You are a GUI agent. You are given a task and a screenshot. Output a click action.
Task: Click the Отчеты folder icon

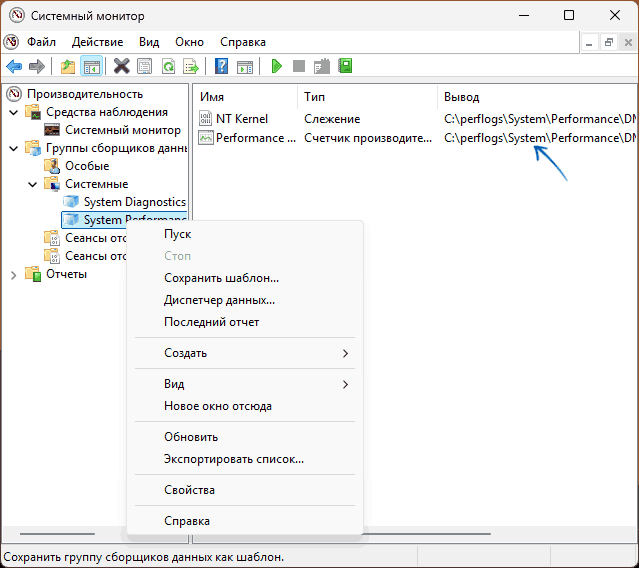click(x=33, y=274)
